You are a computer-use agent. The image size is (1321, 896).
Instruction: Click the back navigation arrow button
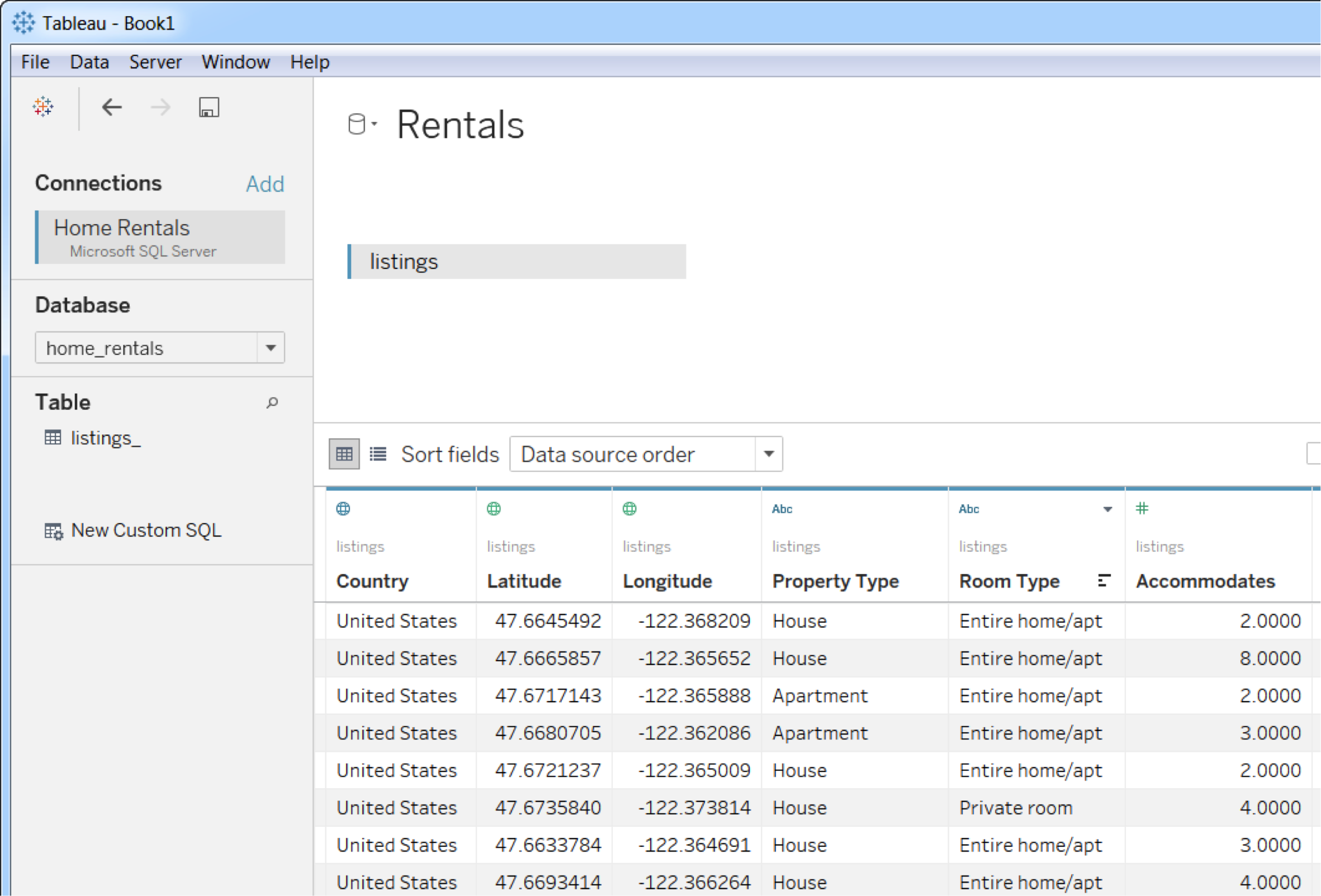(x=110, y=107)
